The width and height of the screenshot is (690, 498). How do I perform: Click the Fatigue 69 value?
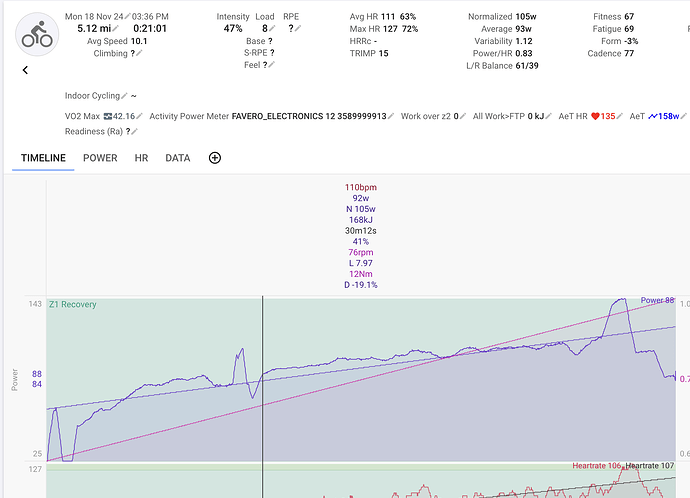click(629, 29)
